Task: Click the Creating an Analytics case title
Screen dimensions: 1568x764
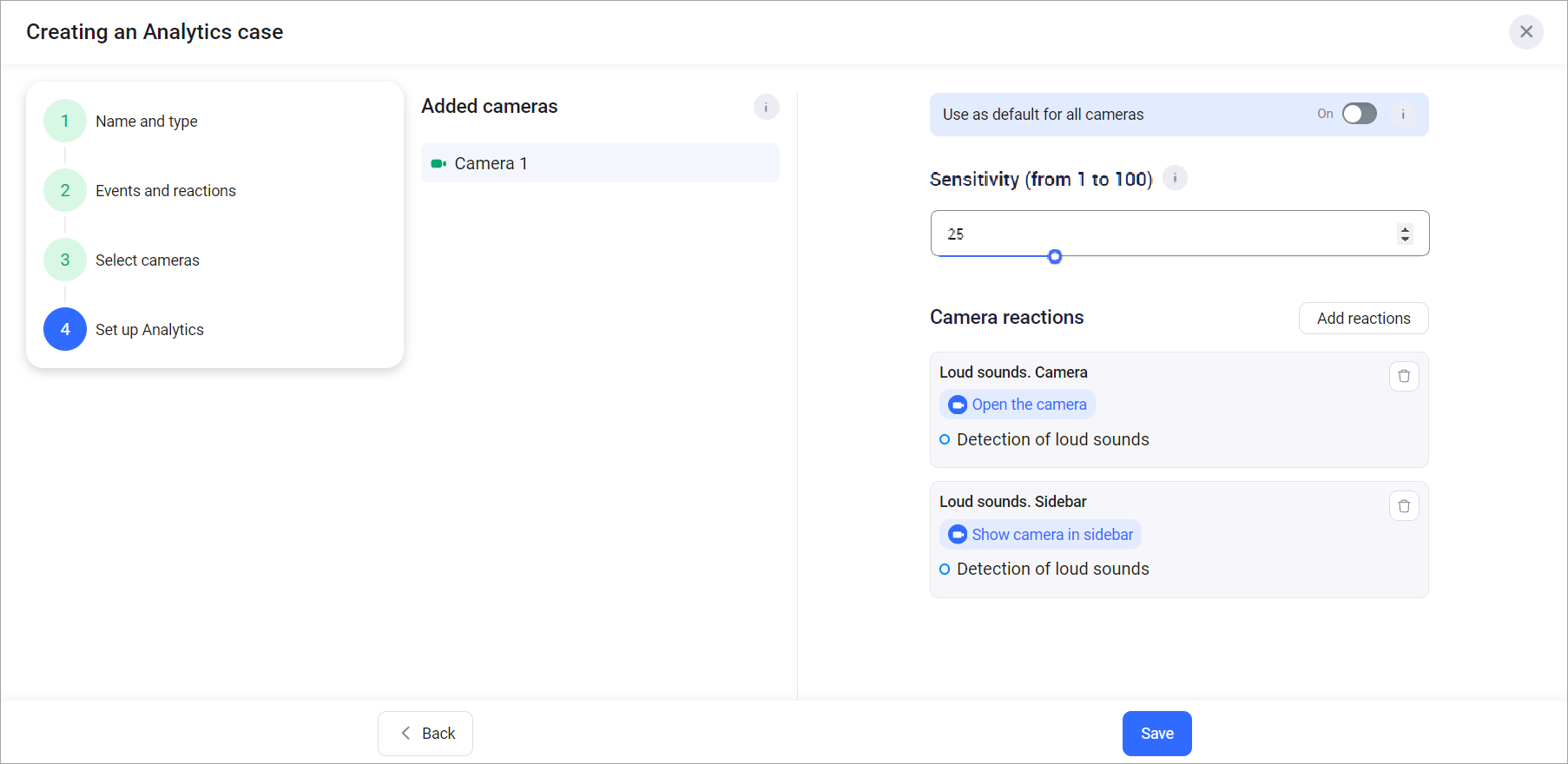Action: pos(155,32)
